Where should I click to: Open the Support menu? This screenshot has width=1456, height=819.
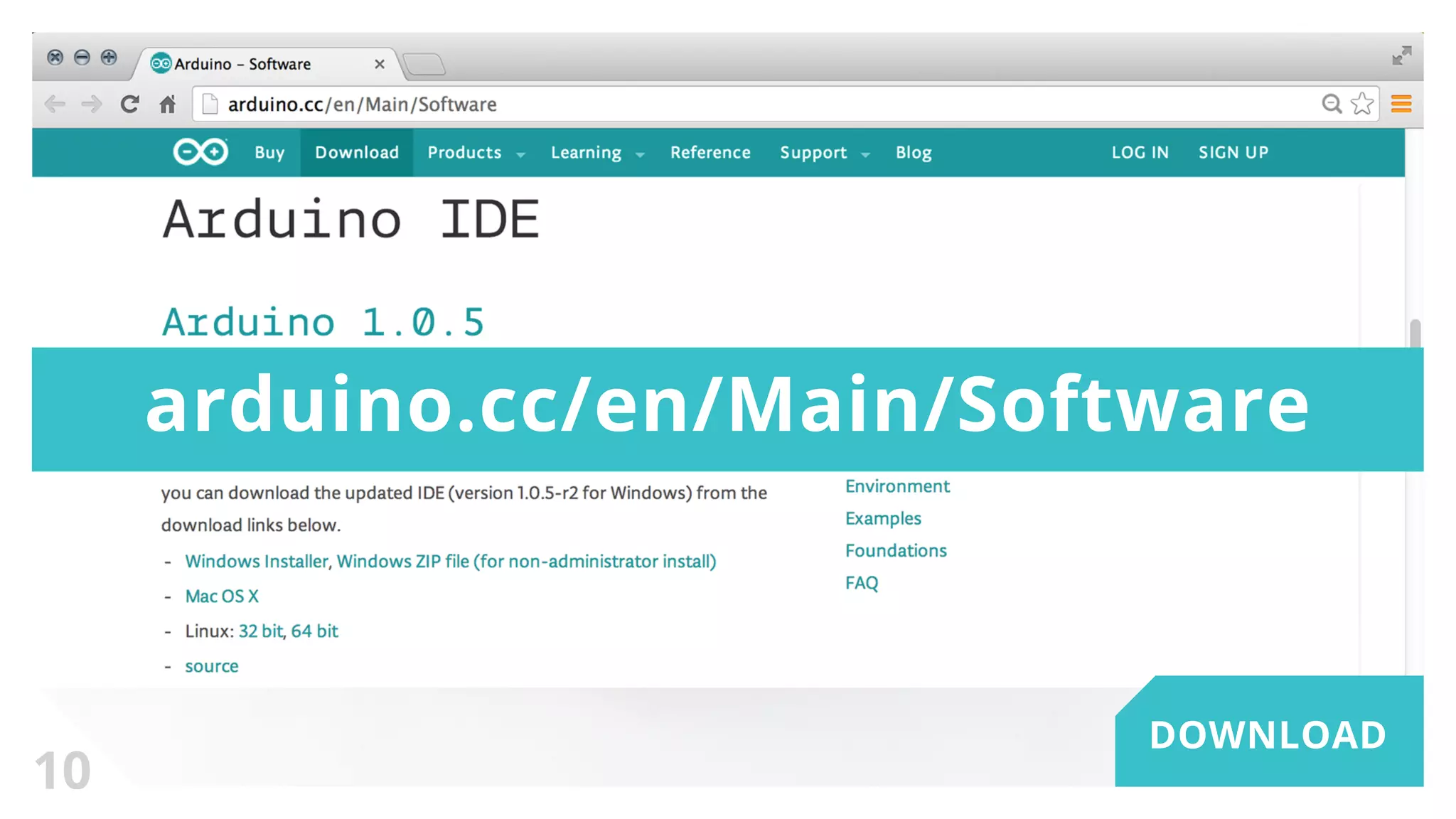point(813,152)
